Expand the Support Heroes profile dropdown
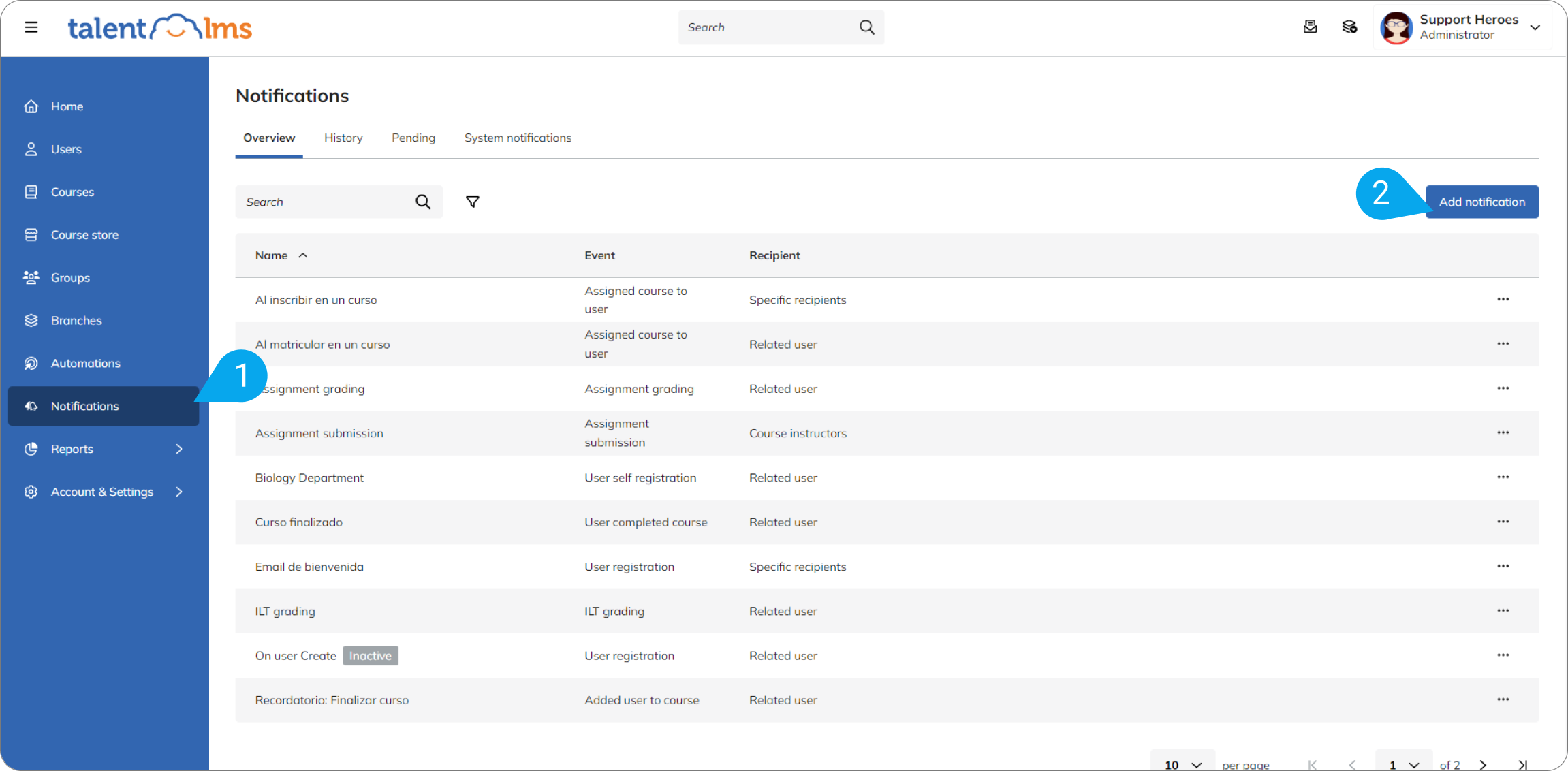 pos(1535,27)
